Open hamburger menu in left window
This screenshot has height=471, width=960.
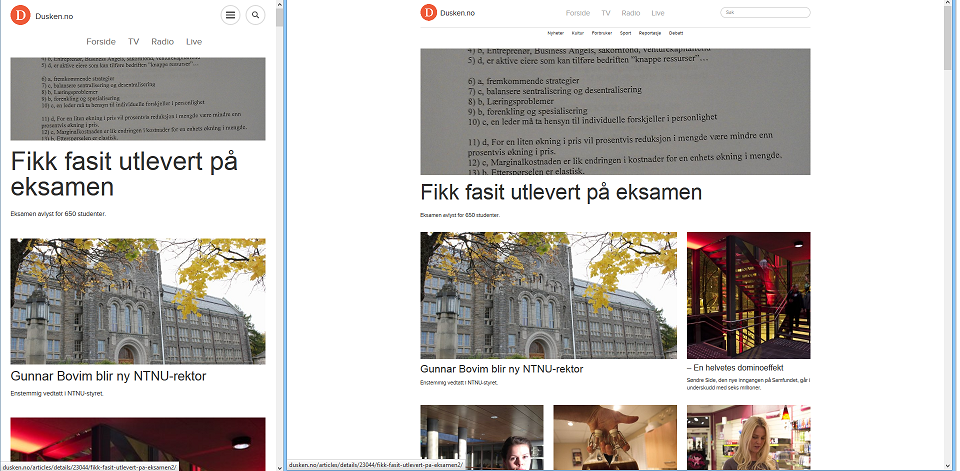tap(230, 15)
